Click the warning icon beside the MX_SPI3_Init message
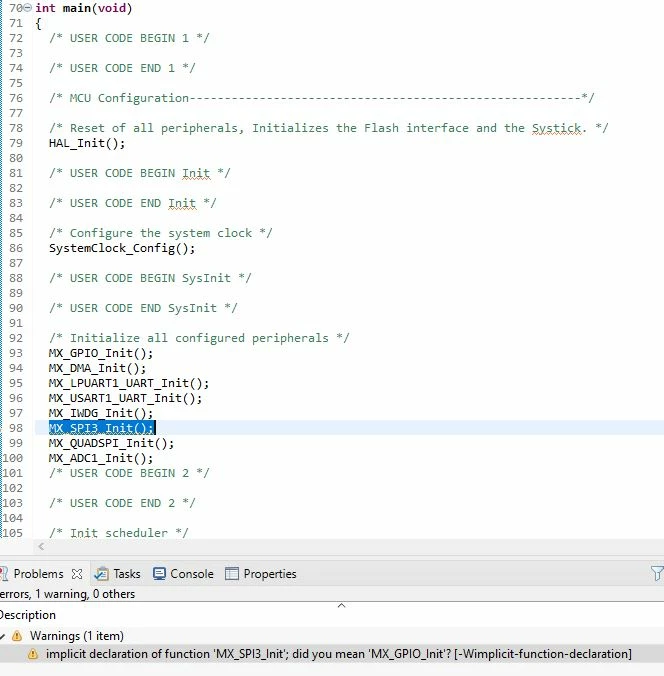Viewport: 664px width, 676px height. pyautogui.click(x=32, y=654)
